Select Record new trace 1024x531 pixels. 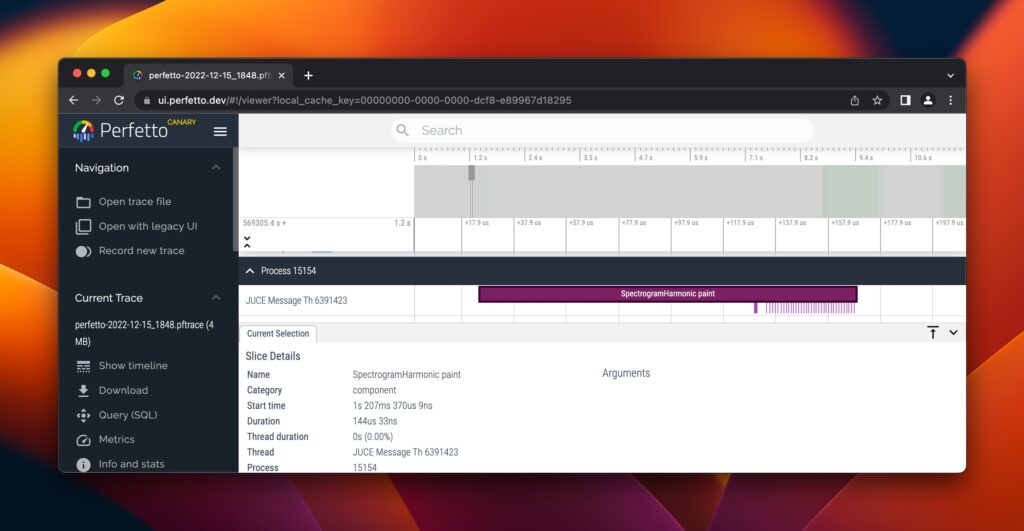[142, 251]
